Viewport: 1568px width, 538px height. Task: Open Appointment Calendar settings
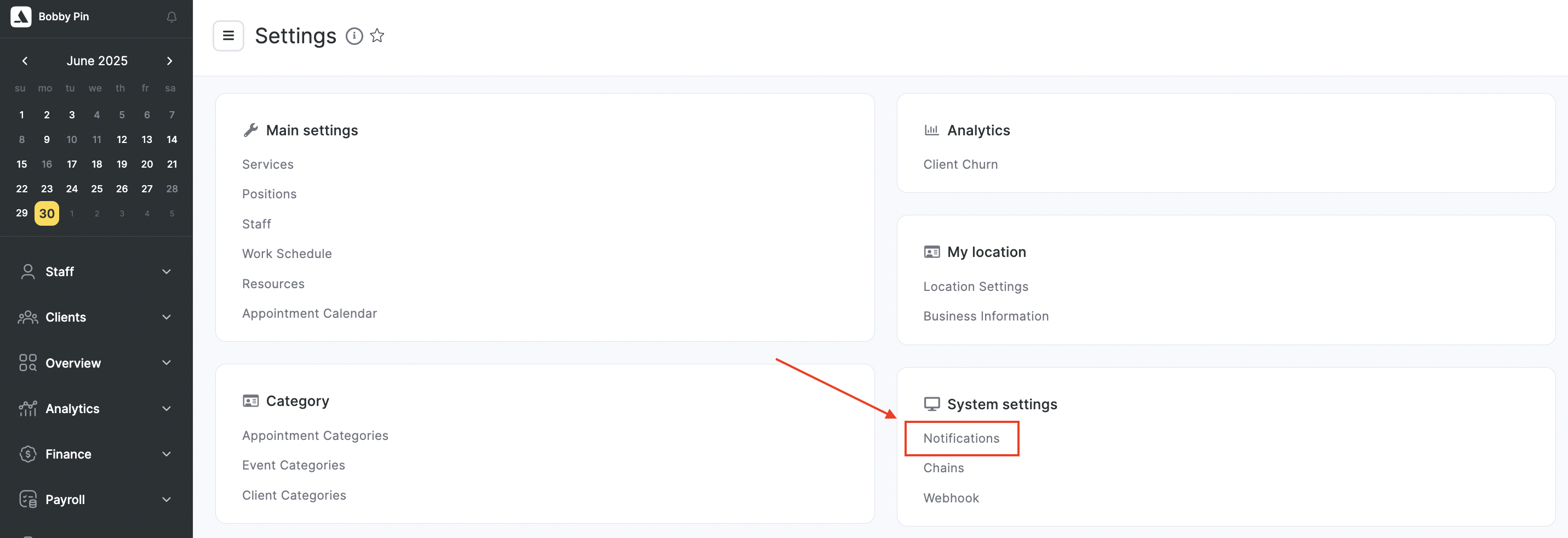309,313
